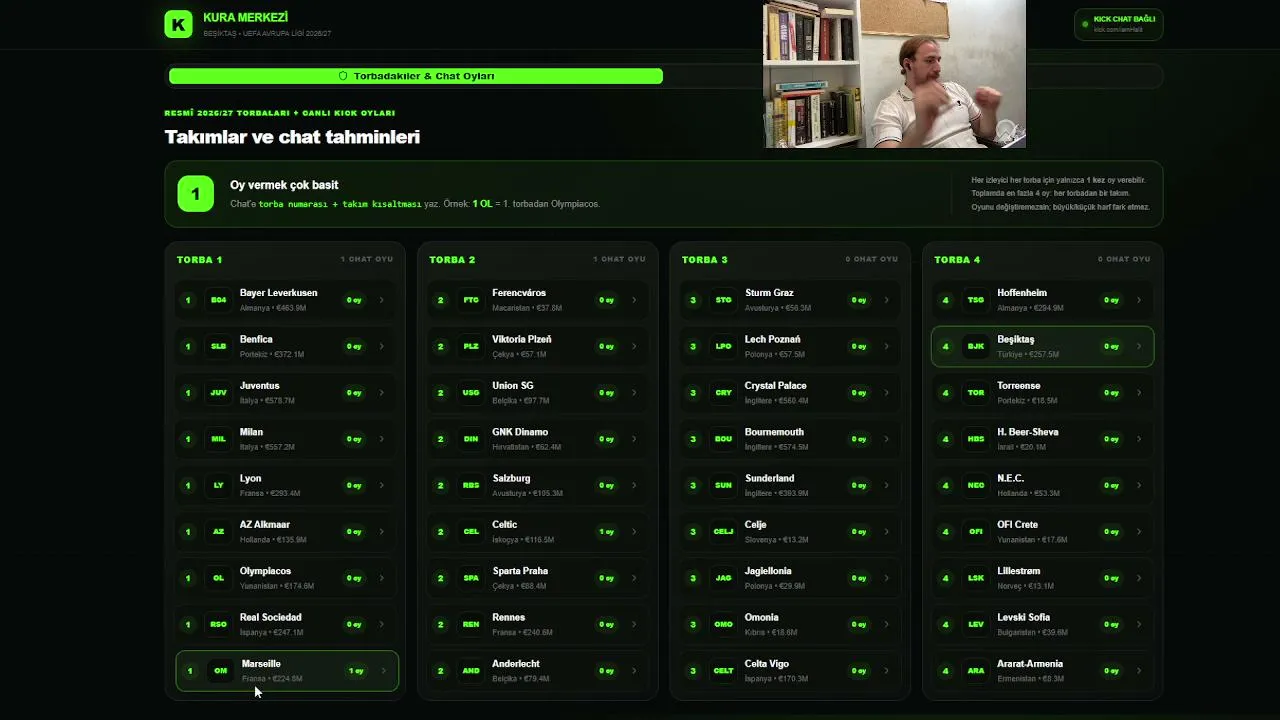Select the Jagiellonia team name
The height and width of the screenshot is (720, 1280).
point(768,571)
